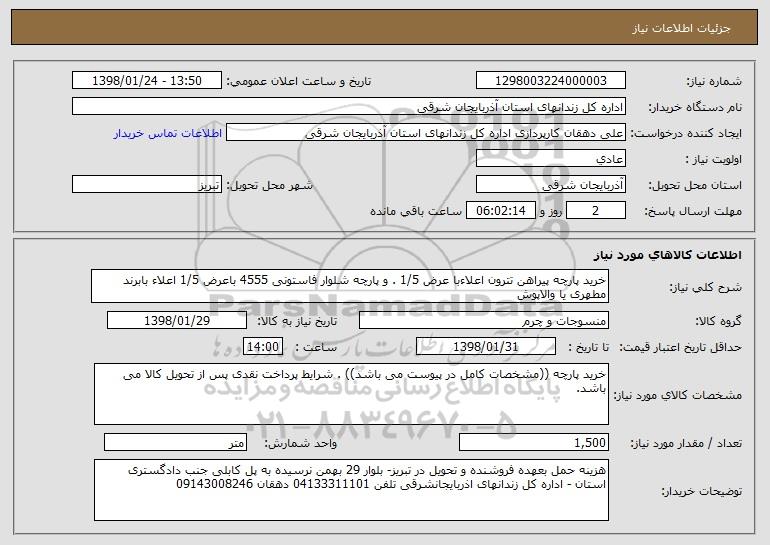
Task: Click the request creator field علی دهقان
Action: click(x=426, y=133)
